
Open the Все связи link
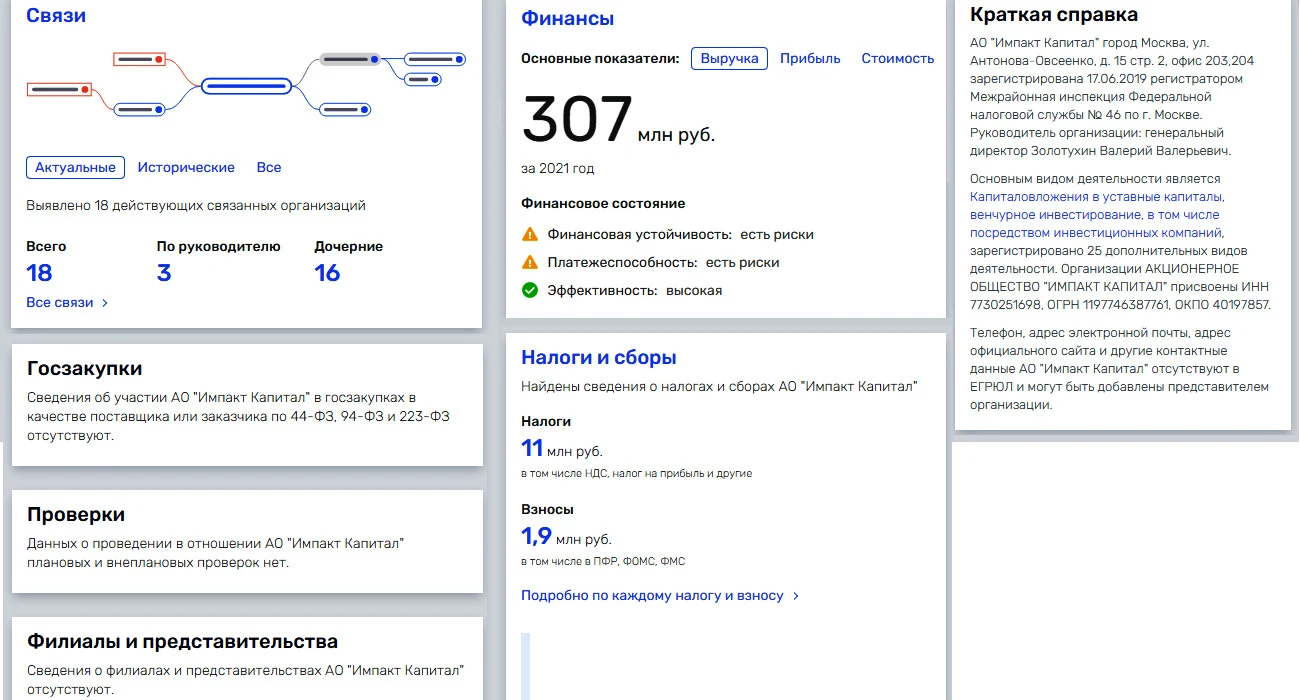click(60, 302)
